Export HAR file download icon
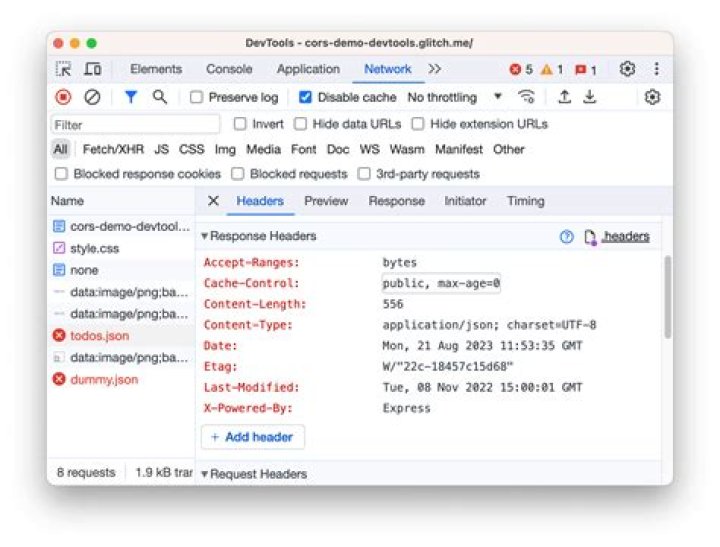This screenshot has height=547, width=720. (590, 97)
